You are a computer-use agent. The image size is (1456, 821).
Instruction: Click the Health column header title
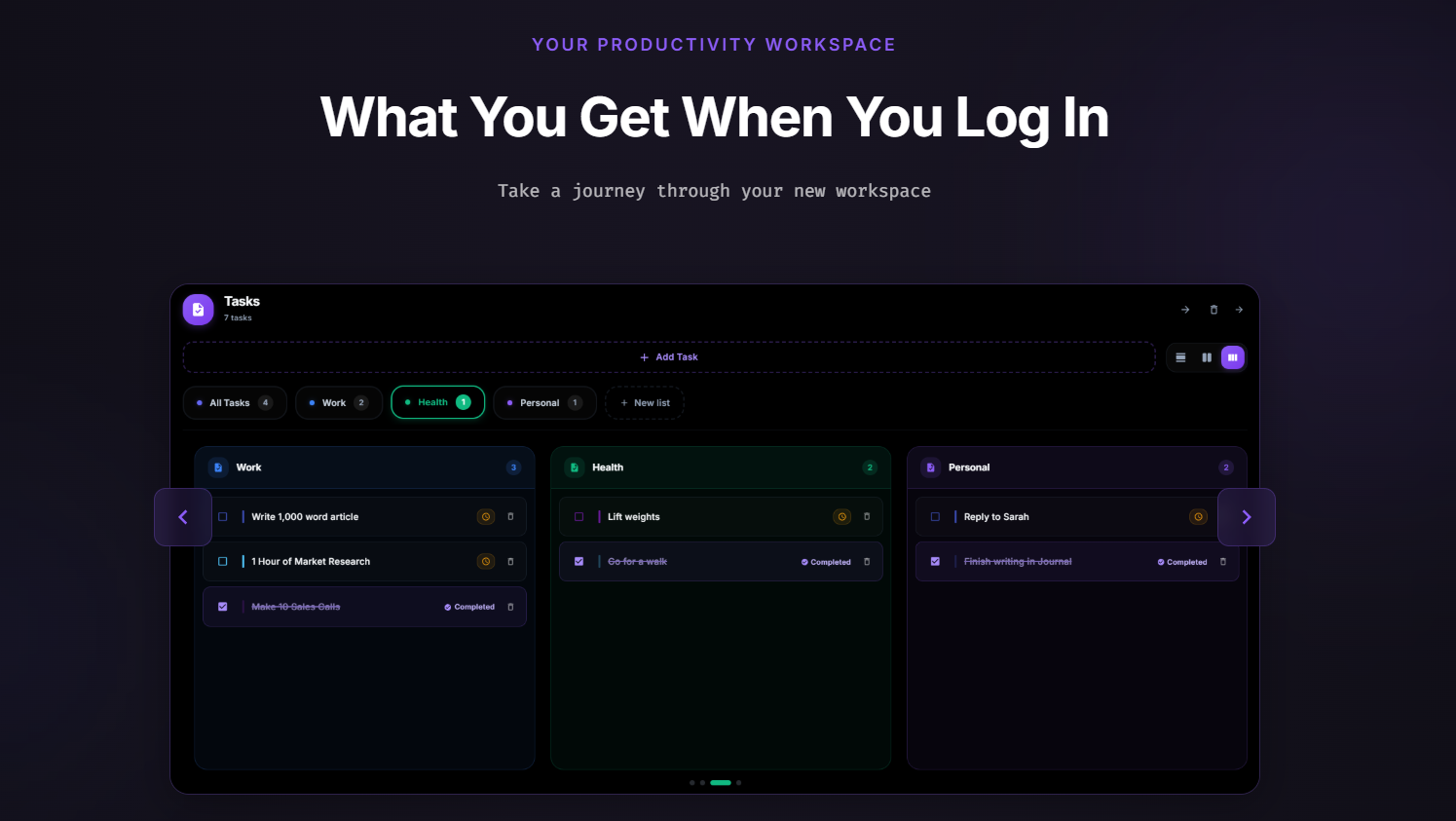point(608,467)
